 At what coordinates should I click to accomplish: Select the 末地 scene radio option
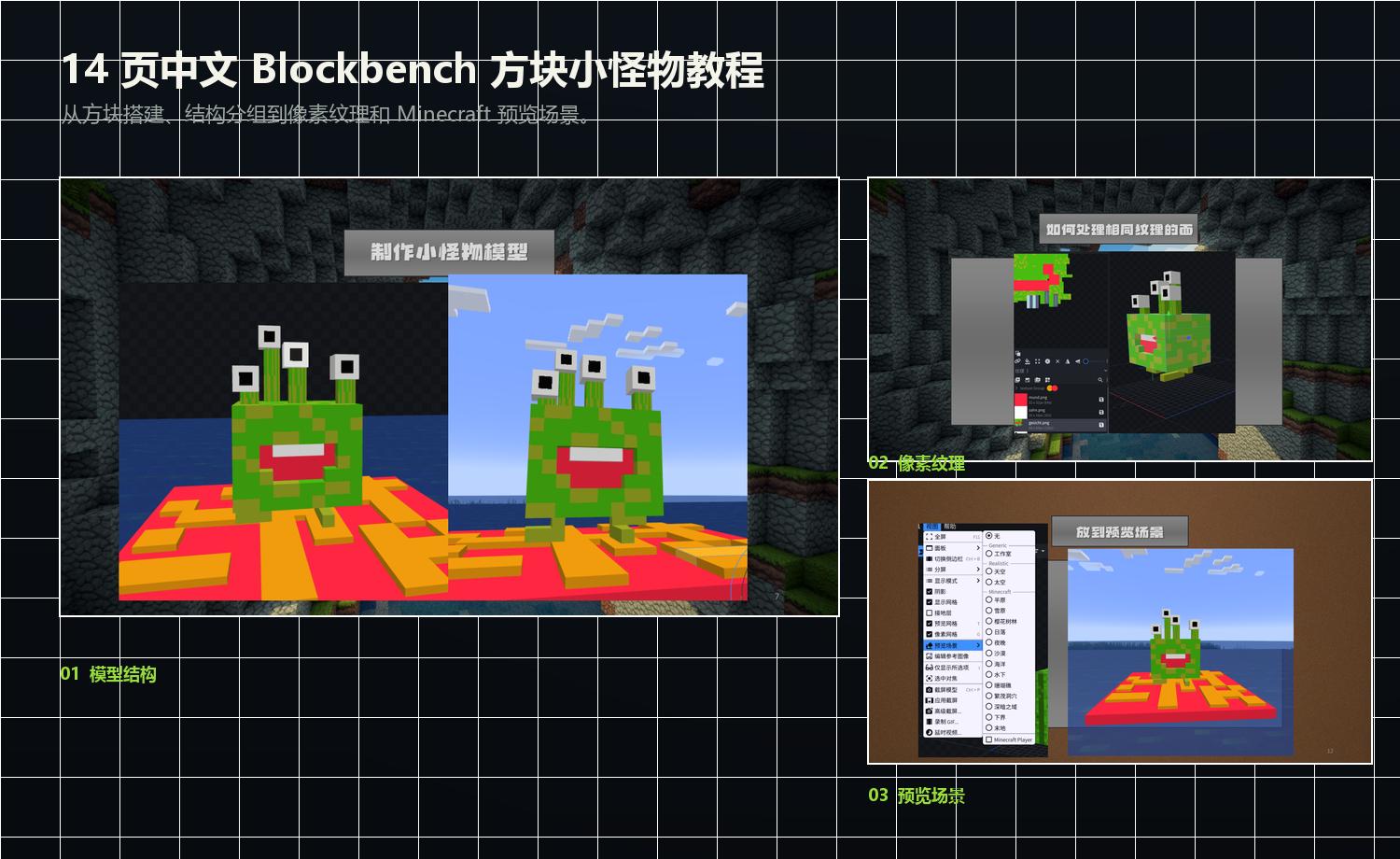click(x=988, y=728)
